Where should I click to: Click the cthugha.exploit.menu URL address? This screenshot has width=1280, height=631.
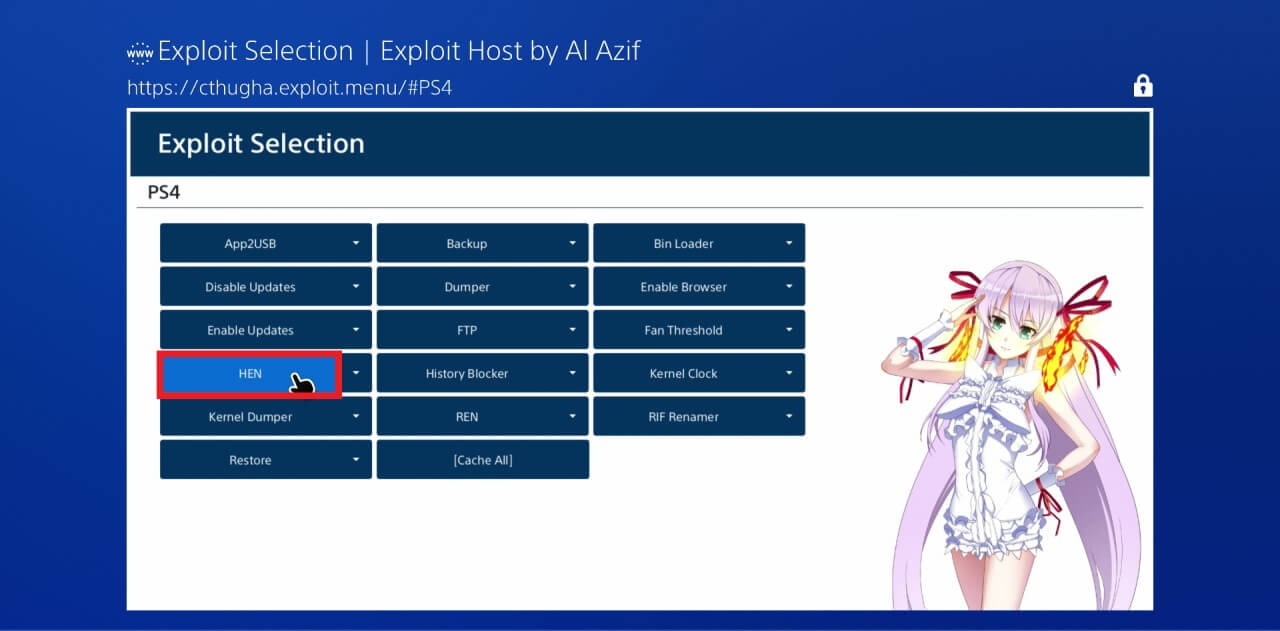point(290,88)
